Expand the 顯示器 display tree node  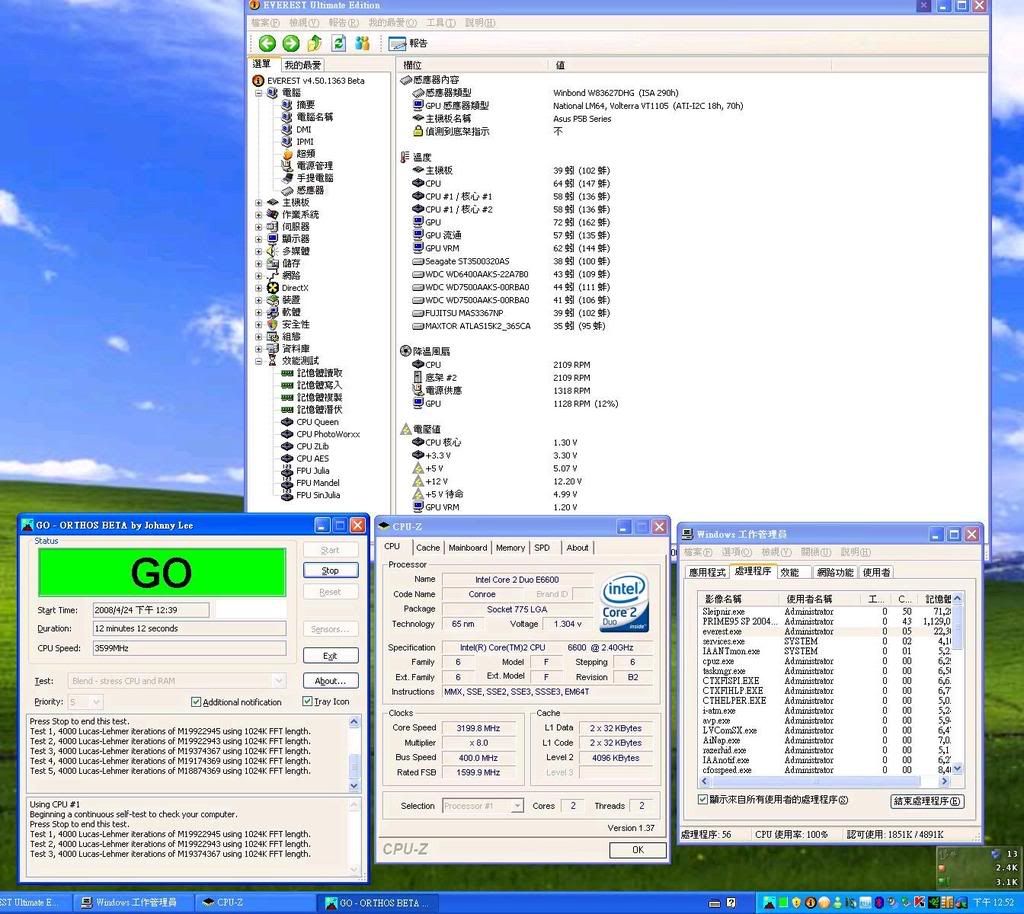click(x=259, y=239)
